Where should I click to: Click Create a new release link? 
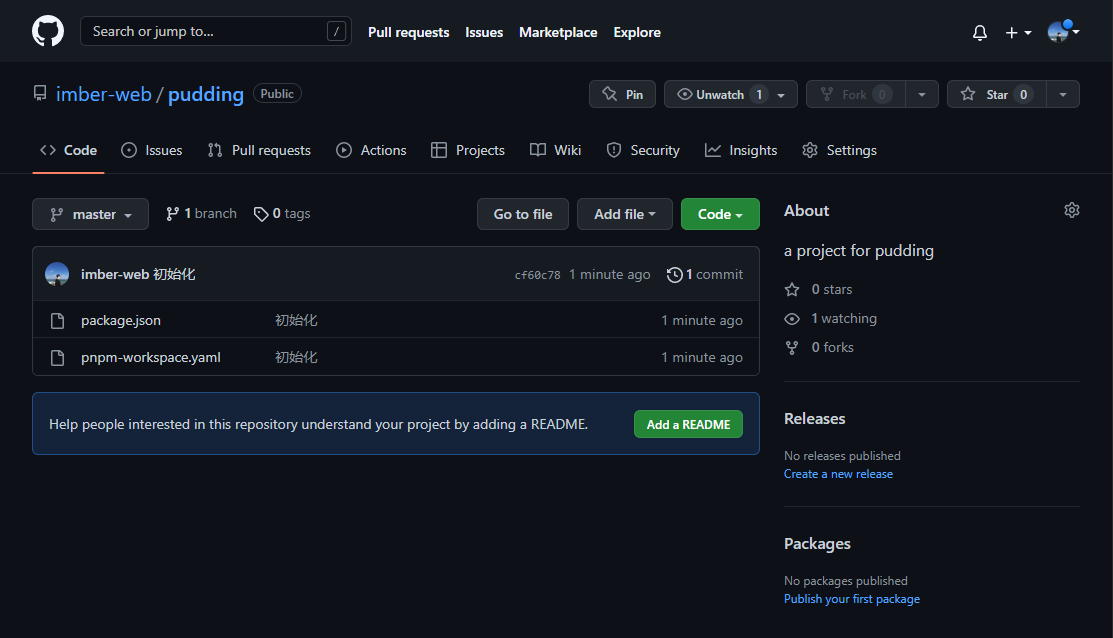pyautogui.click(x=838, y=474)
